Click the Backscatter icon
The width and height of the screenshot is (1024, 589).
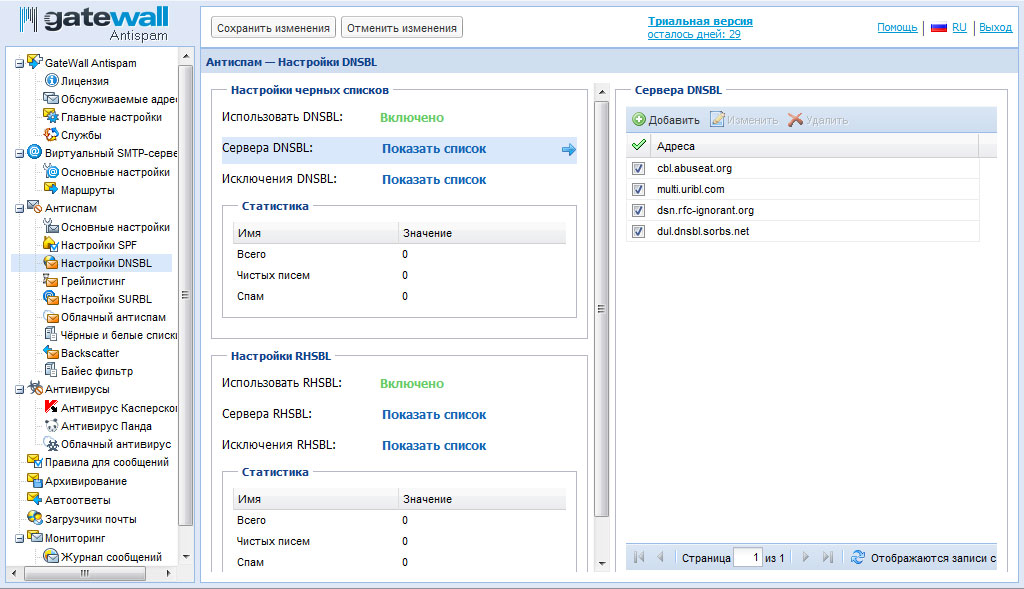tap(51, 353)
